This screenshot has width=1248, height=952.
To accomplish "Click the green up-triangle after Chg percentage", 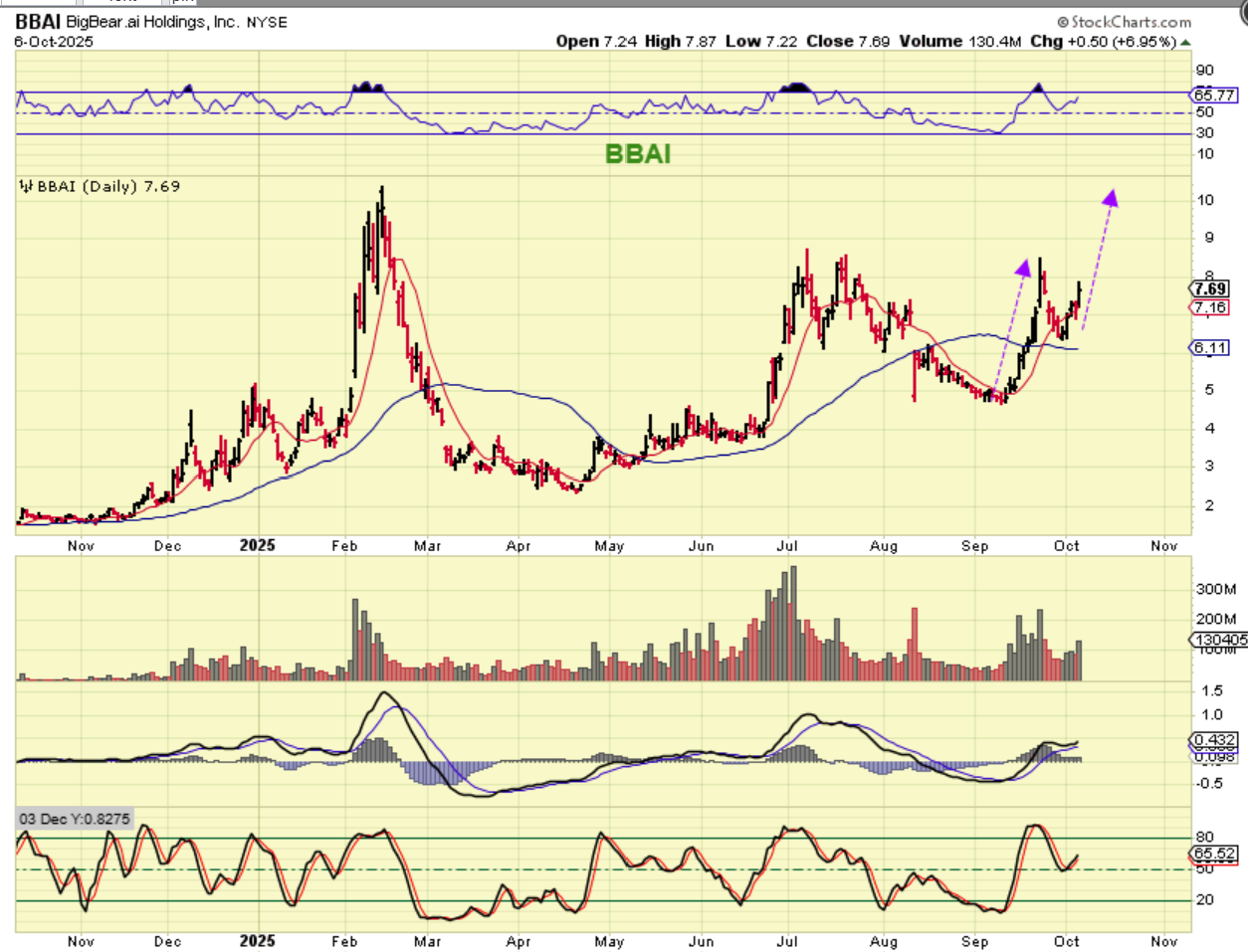I will coord(1185,42).
